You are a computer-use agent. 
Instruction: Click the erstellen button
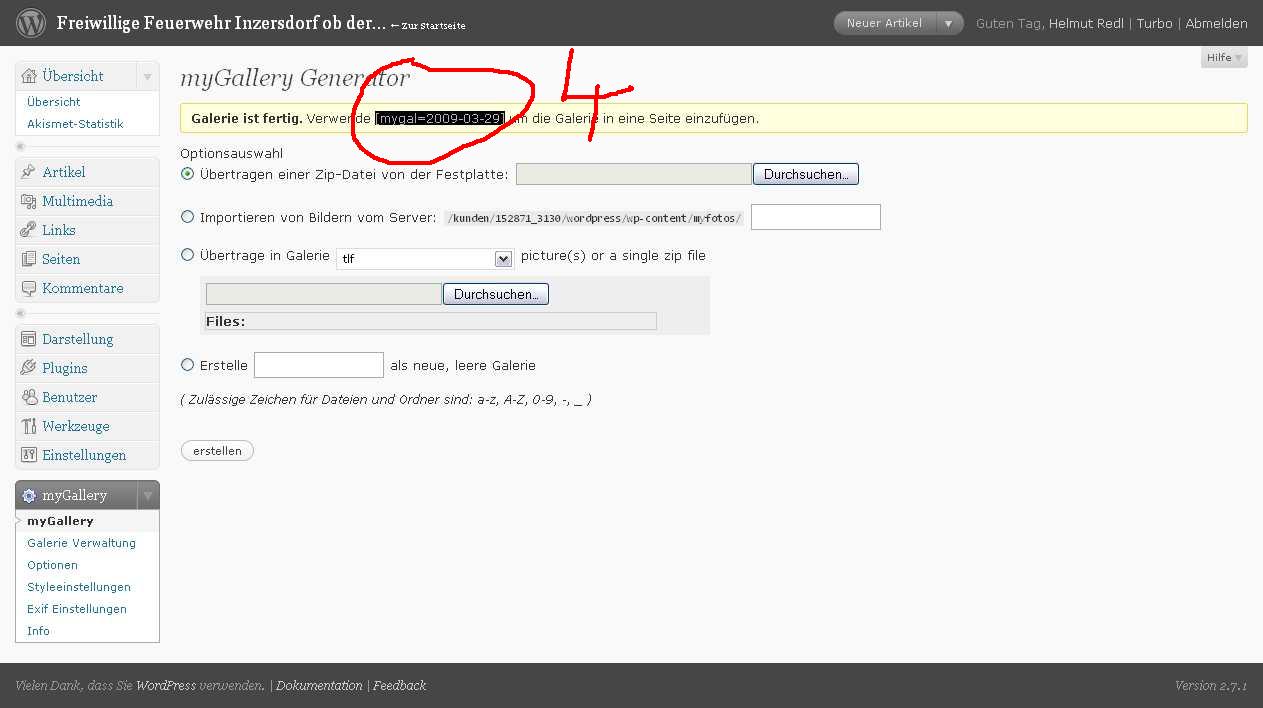[x=217, y=451]
